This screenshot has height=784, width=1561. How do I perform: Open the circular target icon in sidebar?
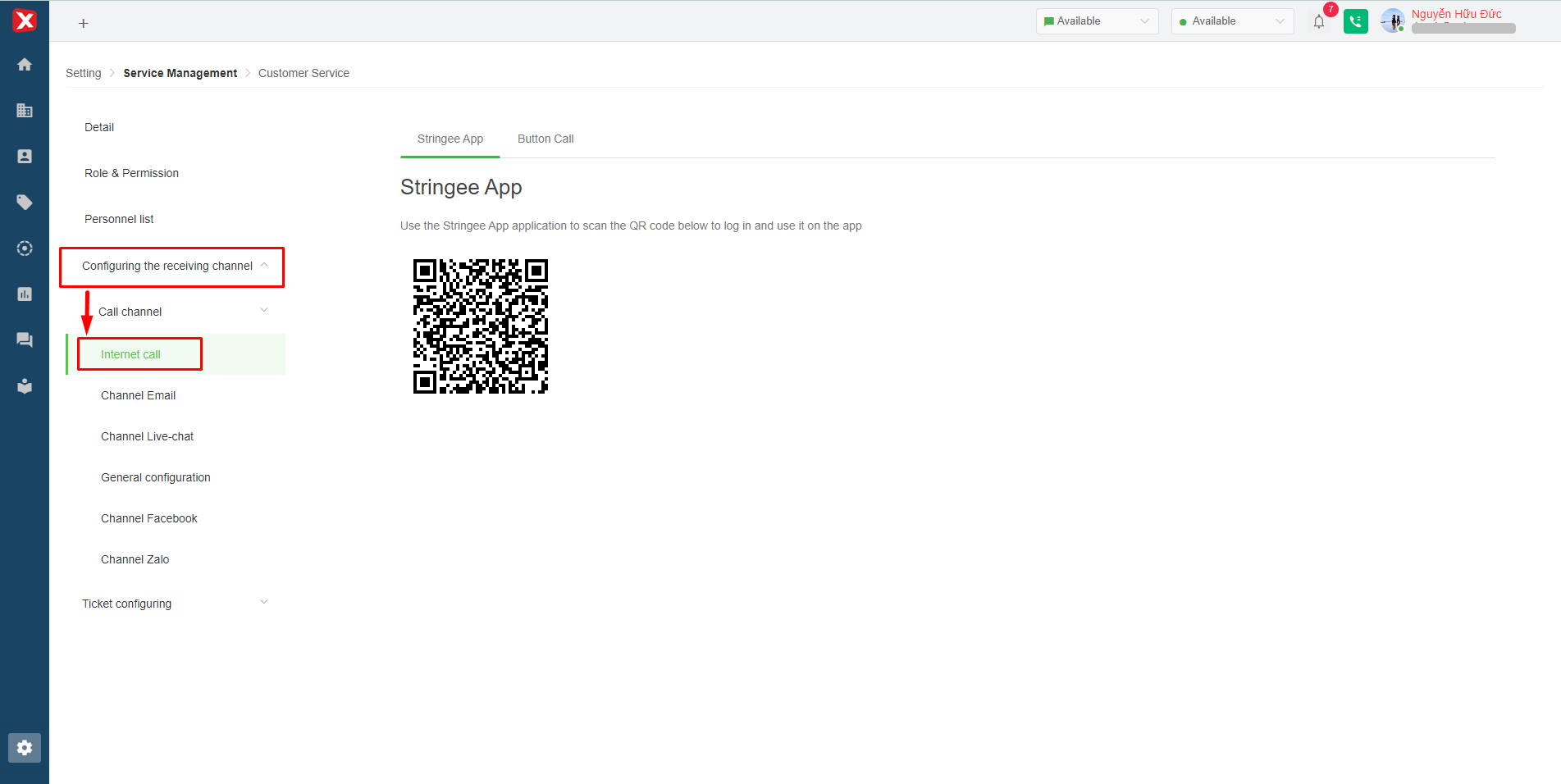25,248
